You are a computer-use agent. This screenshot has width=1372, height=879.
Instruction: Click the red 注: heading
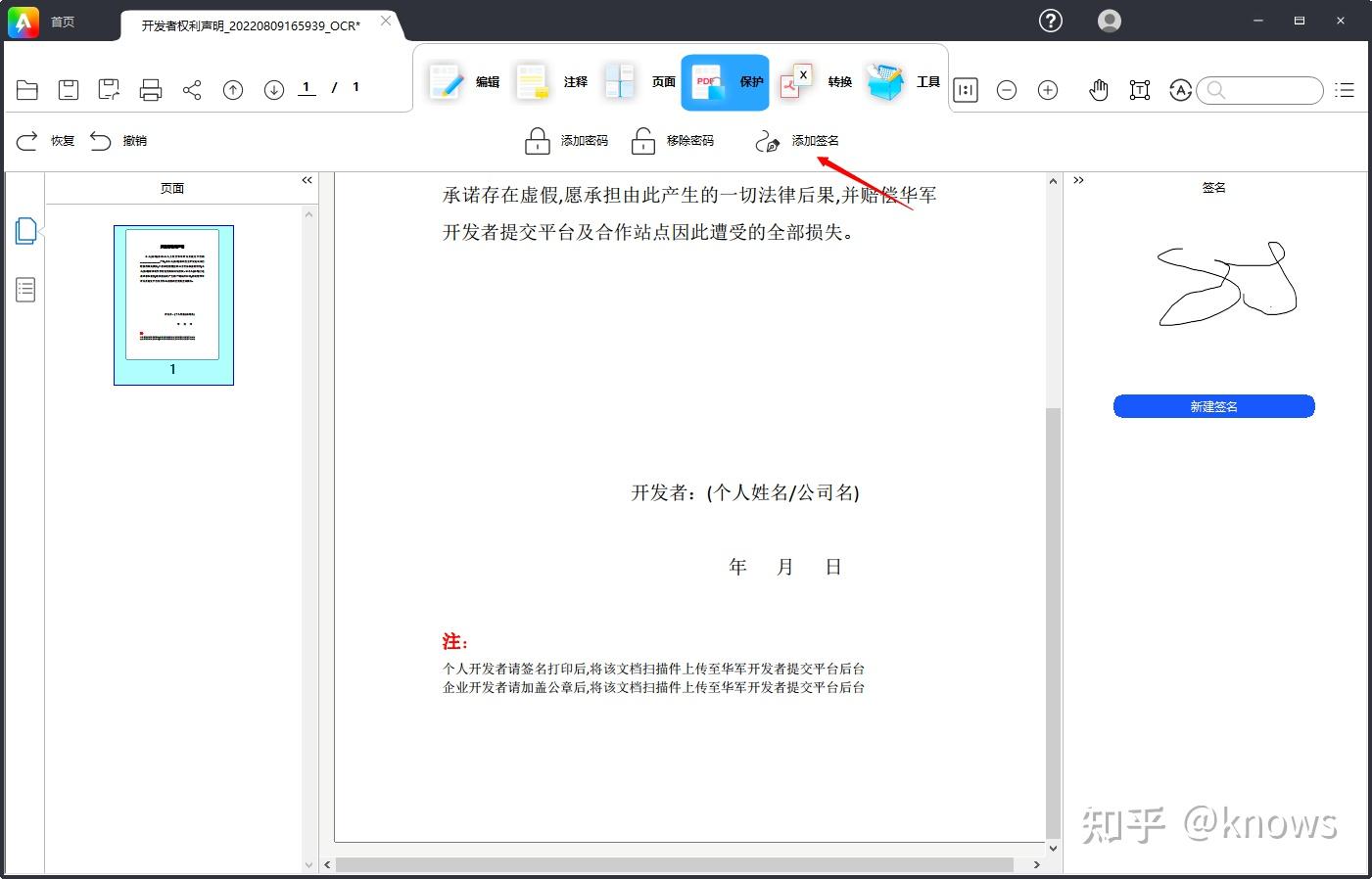[455, 641]
